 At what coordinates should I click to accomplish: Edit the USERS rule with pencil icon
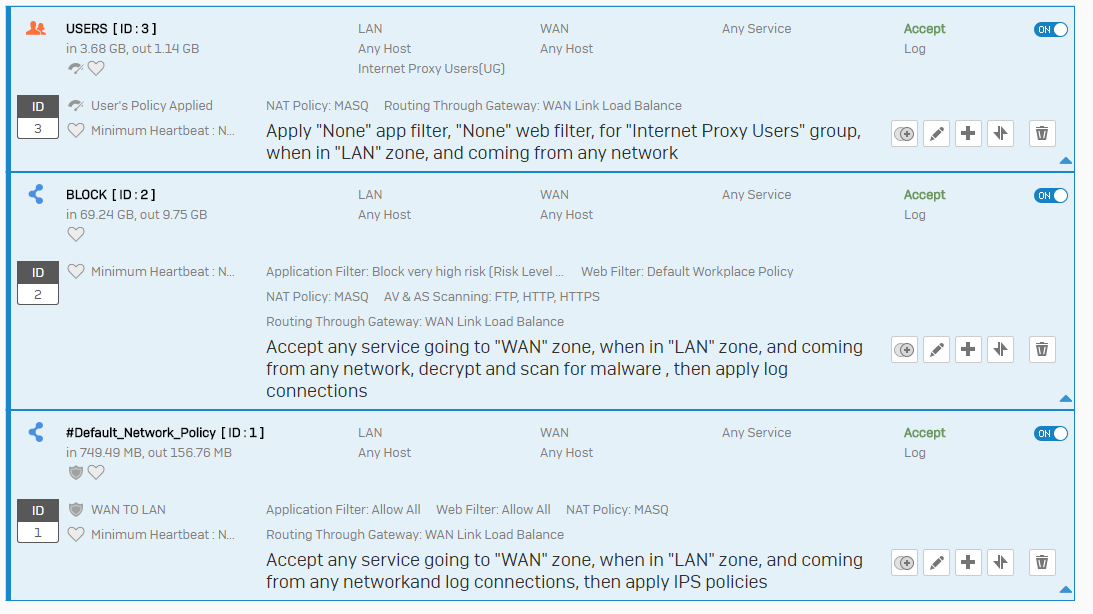pyautogui.click(x=936, y=133)
